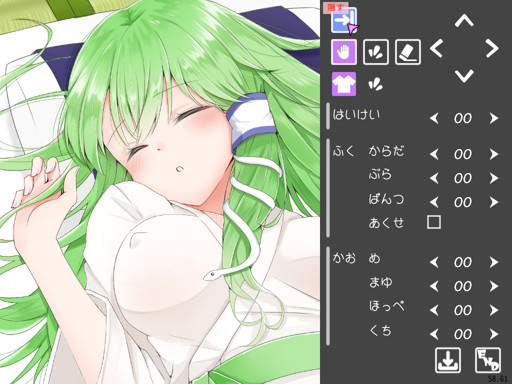
Task: Toggle the purple shirt clothing icon
Action: point(344,84)
